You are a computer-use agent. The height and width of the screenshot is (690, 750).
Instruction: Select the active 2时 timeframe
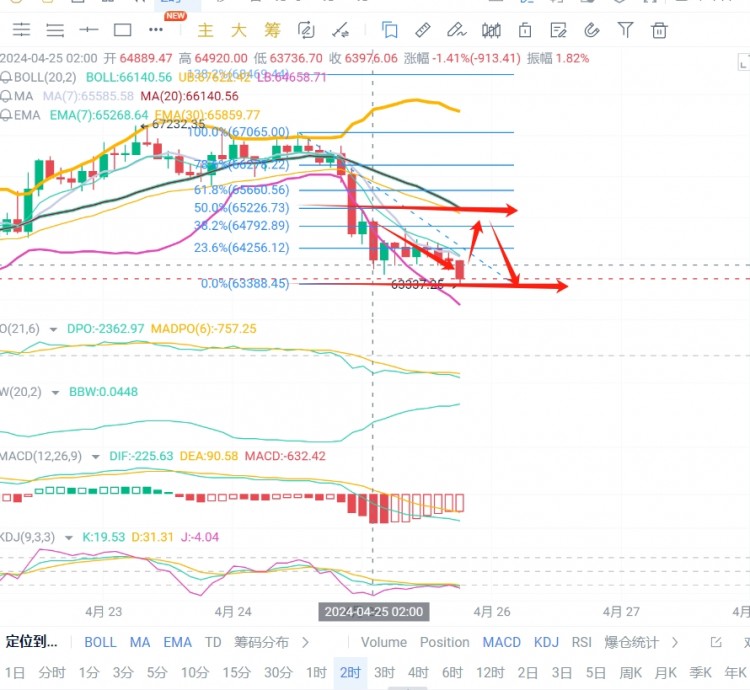(x=350, y=673)
